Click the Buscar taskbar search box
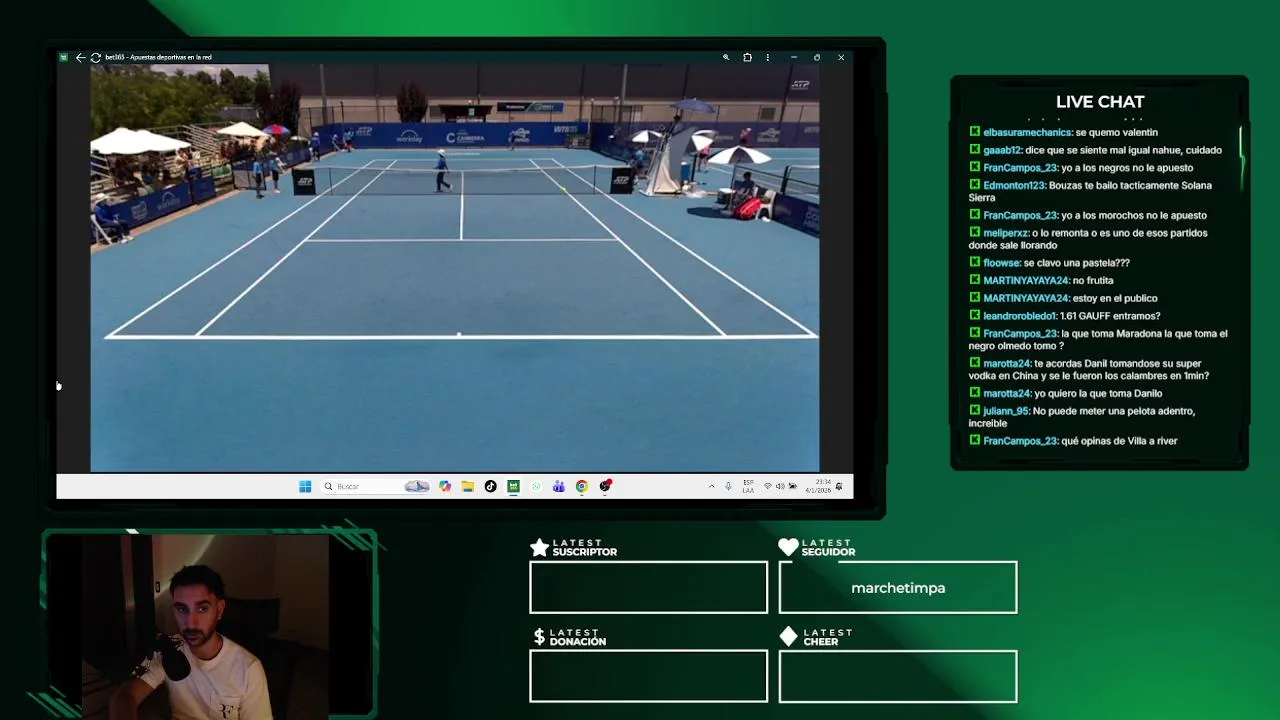 (x=375, y=486)
